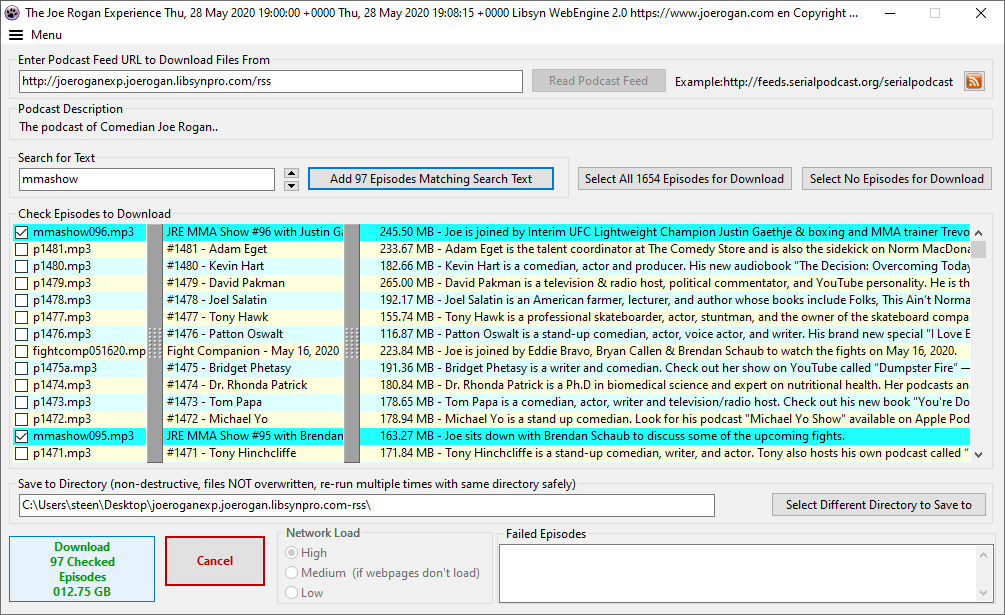Select Low network load radio button
Screen dimensions: 1005x615
click(292, 593)
